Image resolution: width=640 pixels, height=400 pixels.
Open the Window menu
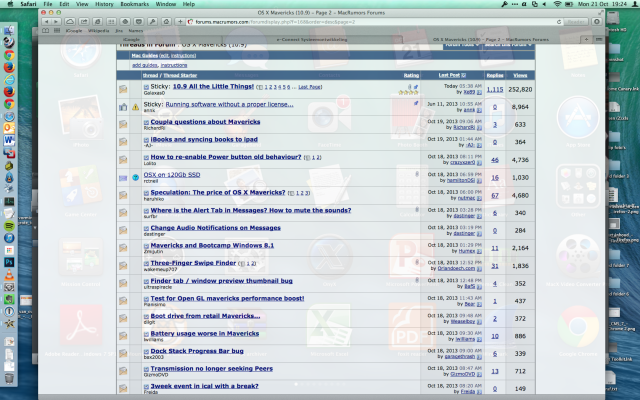coord(166,4)
